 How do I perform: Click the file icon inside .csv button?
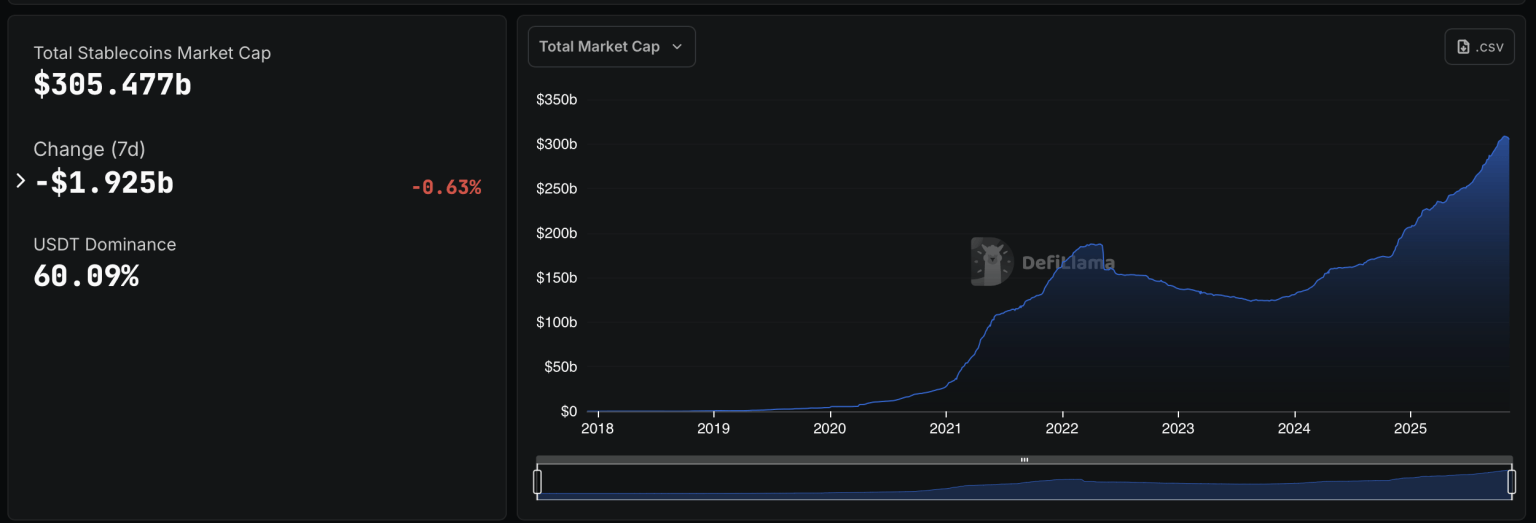point(1463,47)
